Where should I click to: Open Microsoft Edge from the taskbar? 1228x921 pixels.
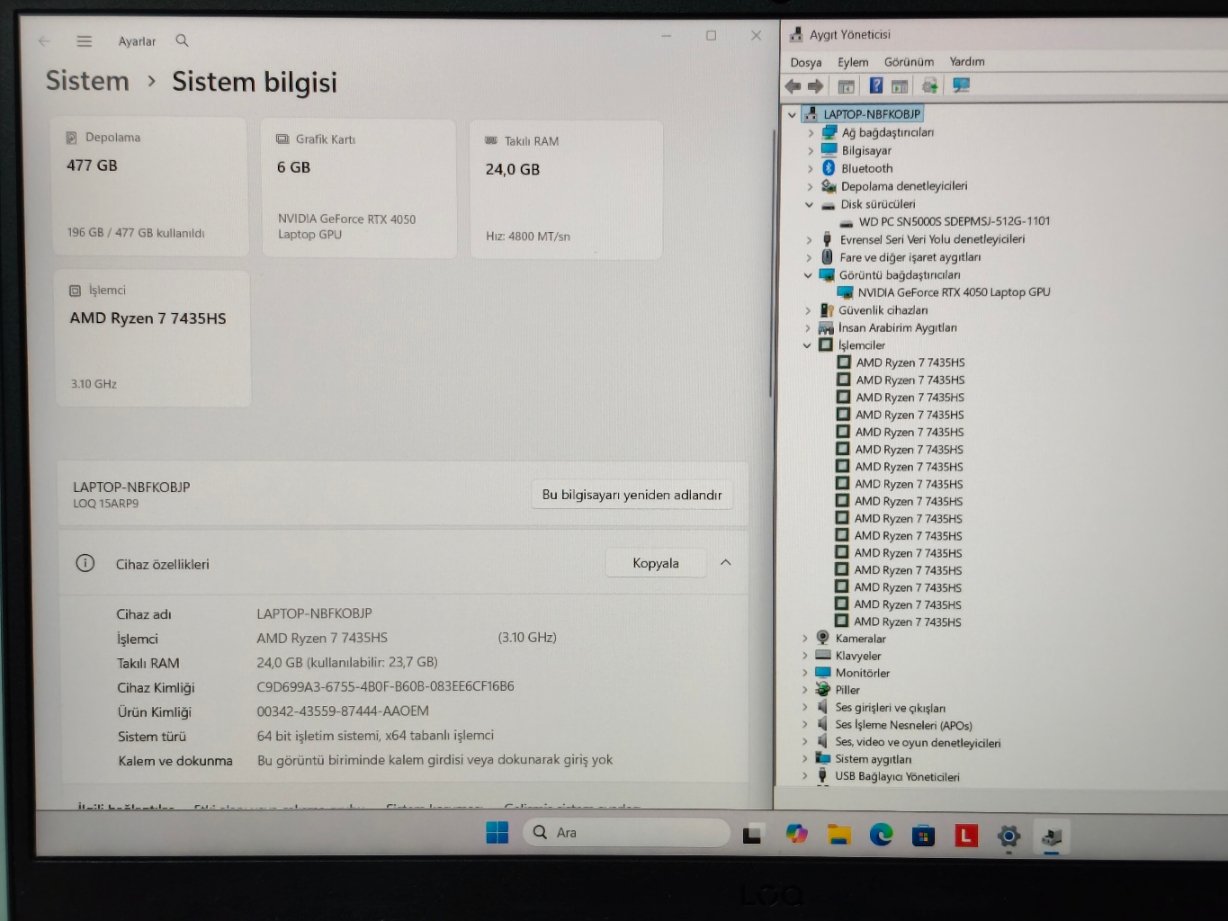pyautogui.click(x=881, y=834)
